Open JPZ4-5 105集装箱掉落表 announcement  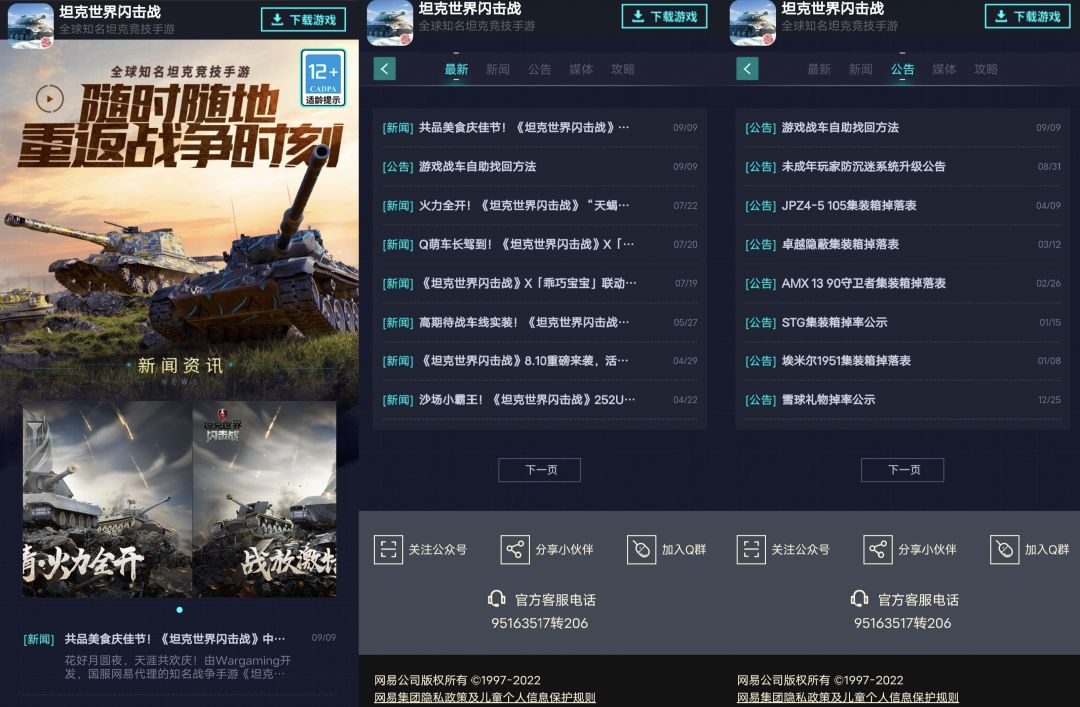pyautogui.click(x=903, y=205)
